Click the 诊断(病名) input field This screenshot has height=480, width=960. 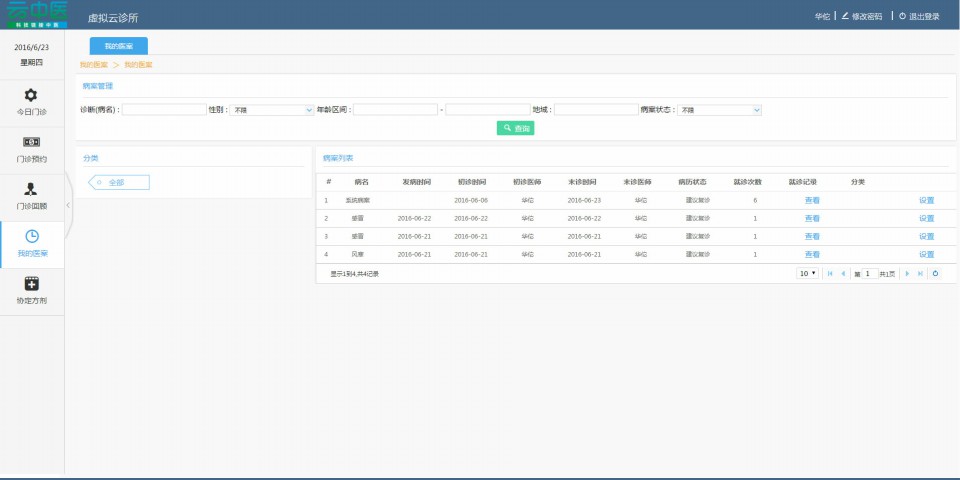[164, 110]
